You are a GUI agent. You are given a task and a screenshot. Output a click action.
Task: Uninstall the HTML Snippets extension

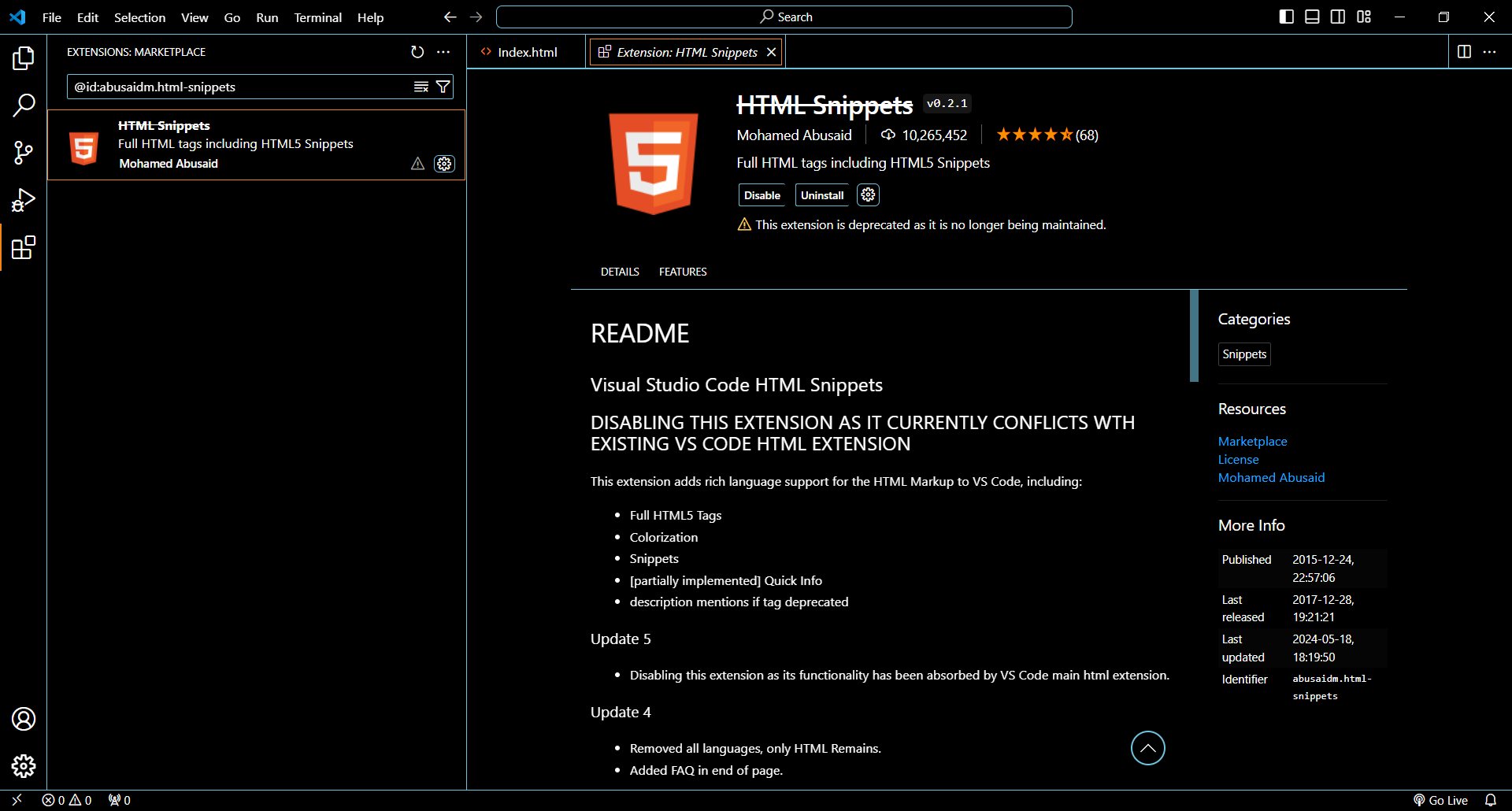pos(822,195)
